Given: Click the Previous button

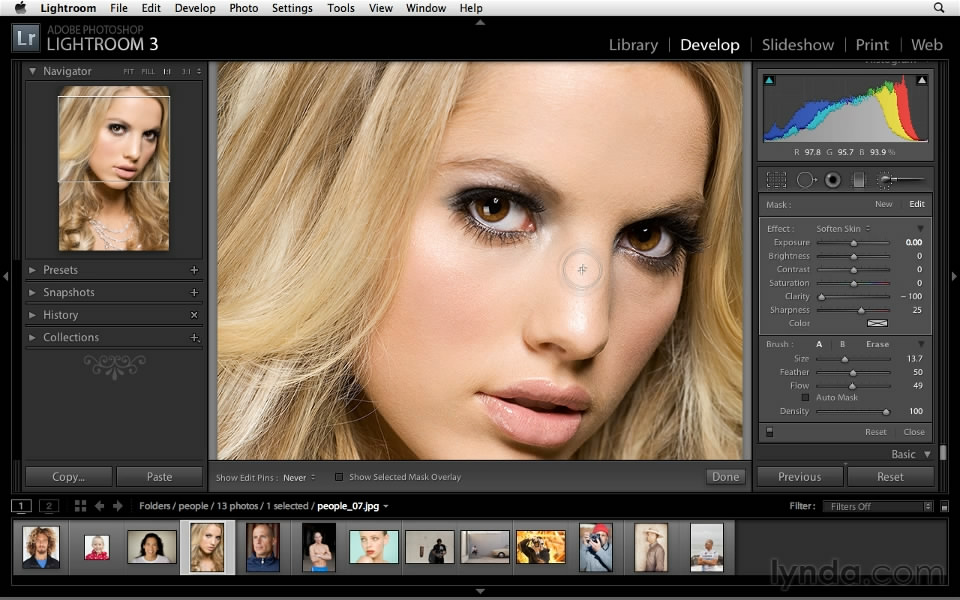Looking at the screenshot, I should 800,476.
